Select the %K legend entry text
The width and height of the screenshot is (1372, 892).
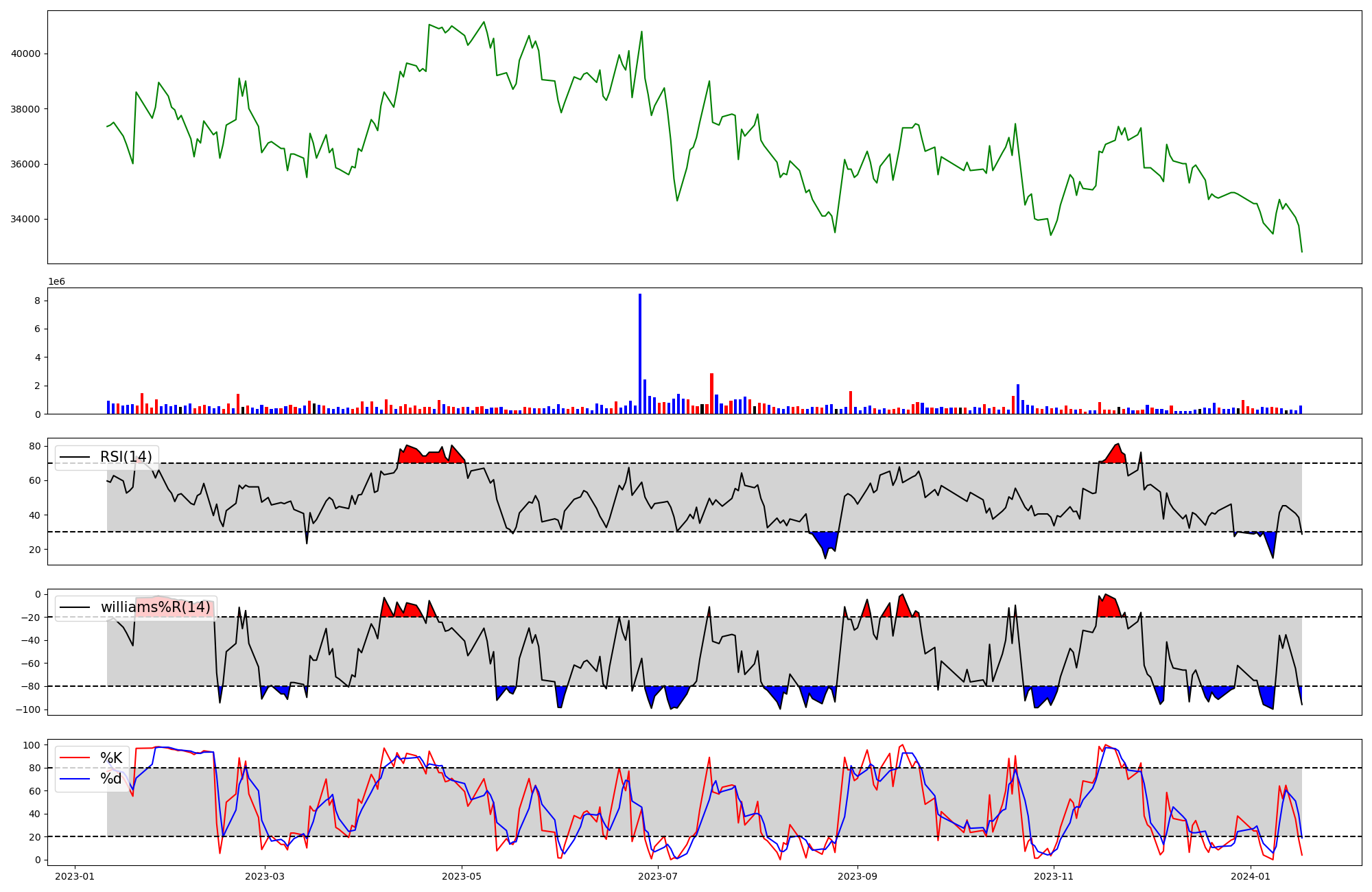pyautogui.click(x=111, y=758)
